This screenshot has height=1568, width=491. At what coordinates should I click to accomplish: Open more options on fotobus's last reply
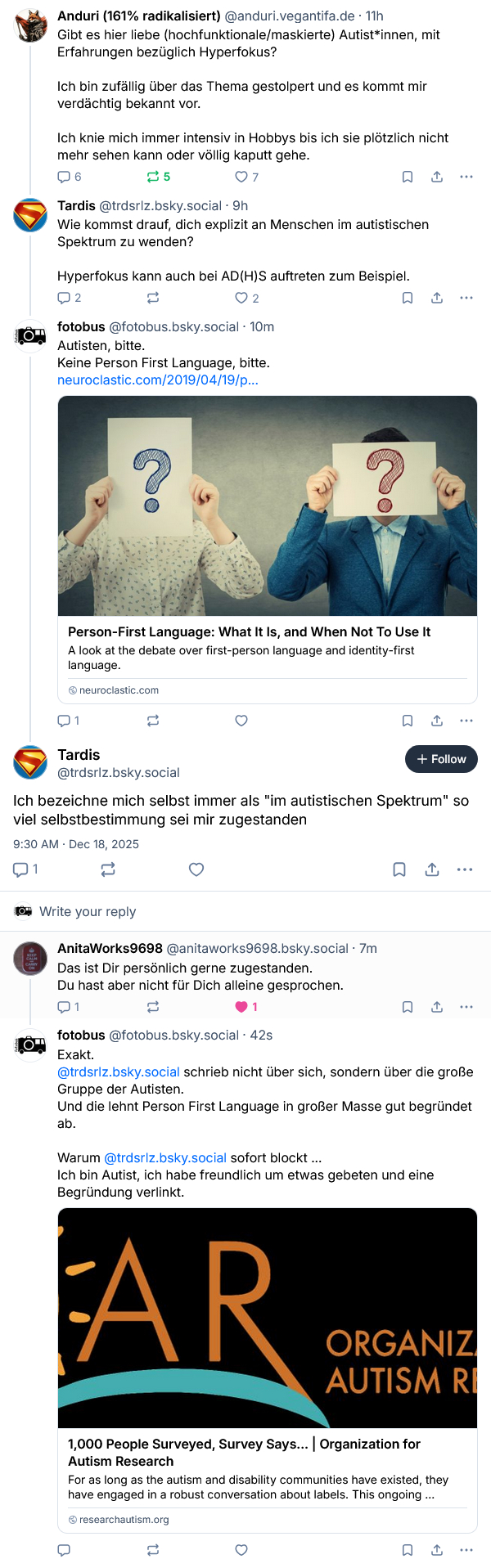[466, 1550]
